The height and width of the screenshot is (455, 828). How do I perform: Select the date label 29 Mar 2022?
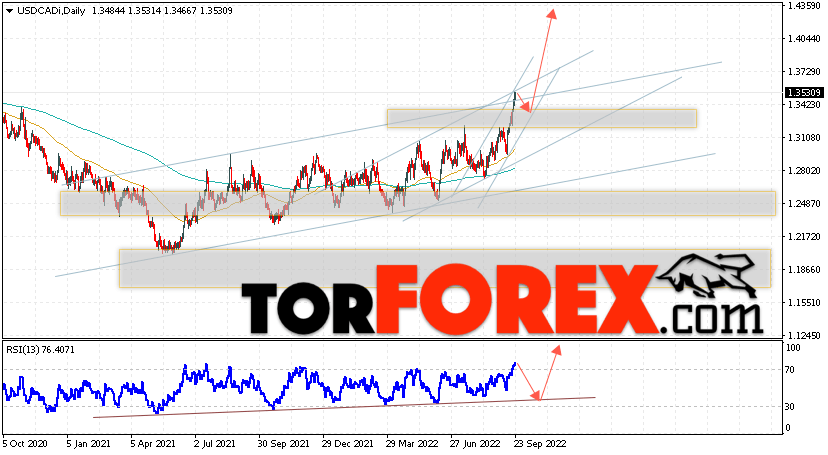pyautogui.click(x=412, y=443)
